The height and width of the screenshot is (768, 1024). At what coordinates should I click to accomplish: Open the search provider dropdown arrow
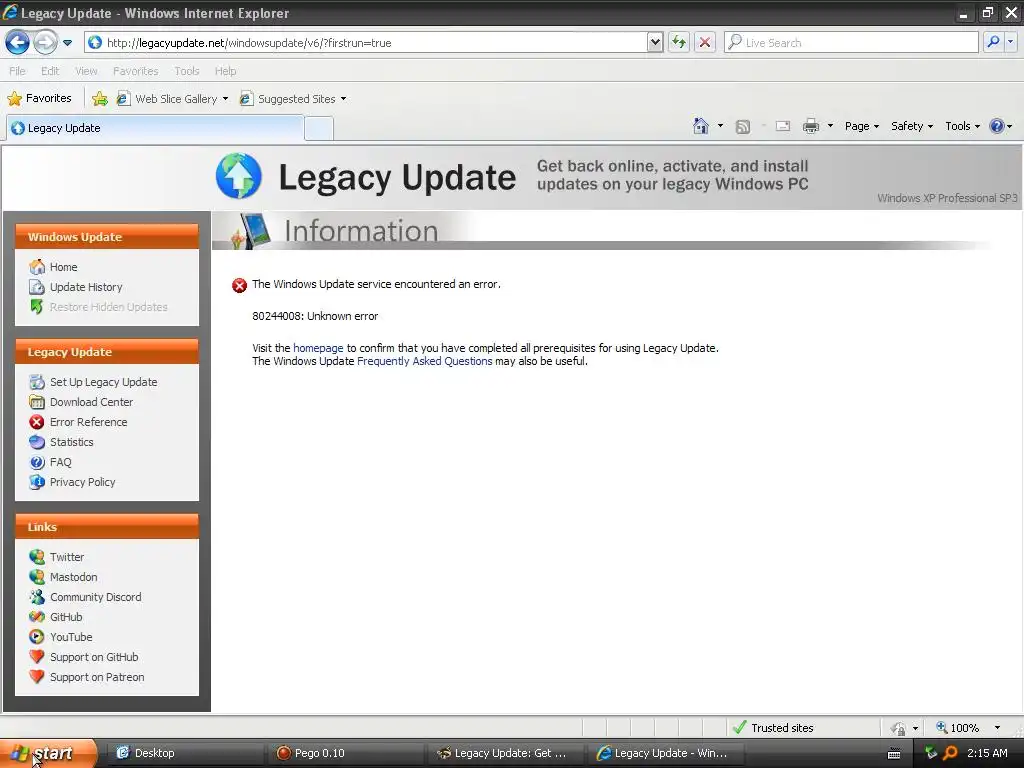[x=1010, y=42]
